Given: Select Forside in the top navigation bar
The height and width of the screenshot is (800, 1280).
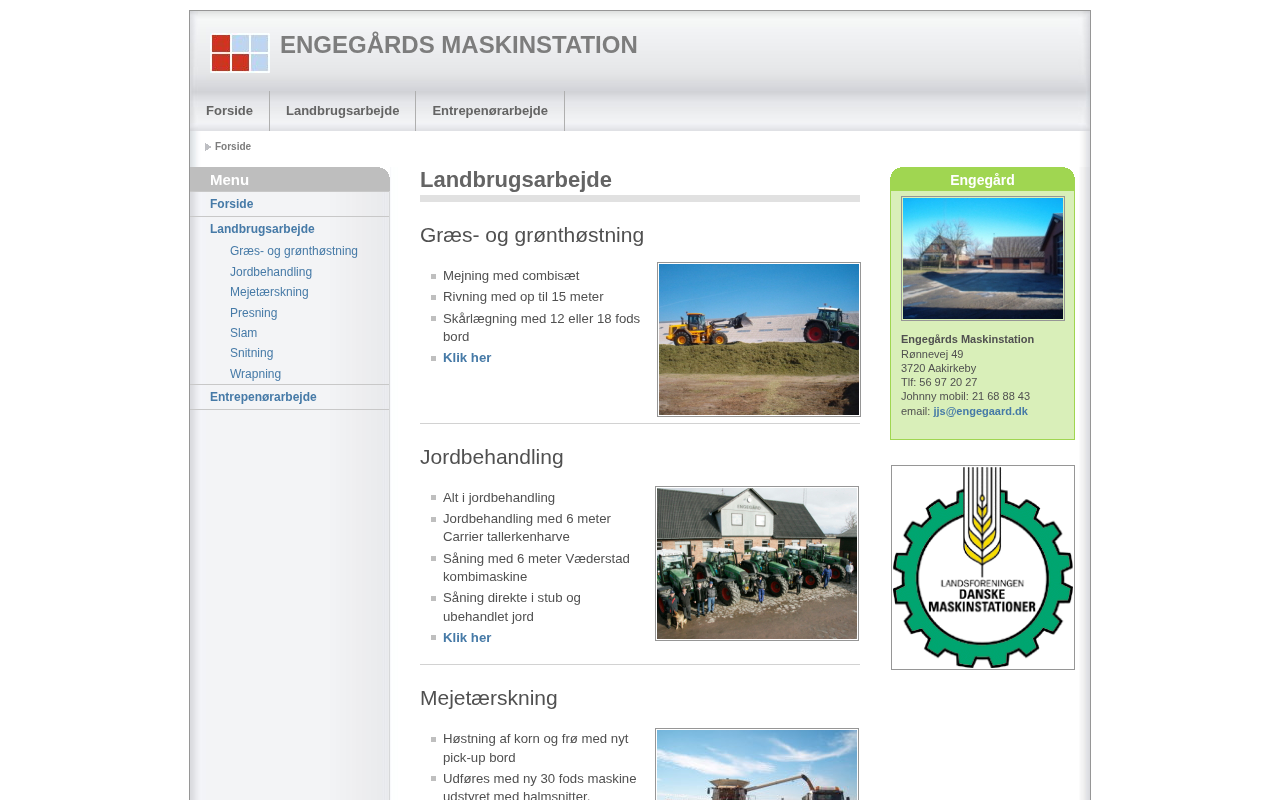Looking at the screenshot, I should (x=229, y=111).
